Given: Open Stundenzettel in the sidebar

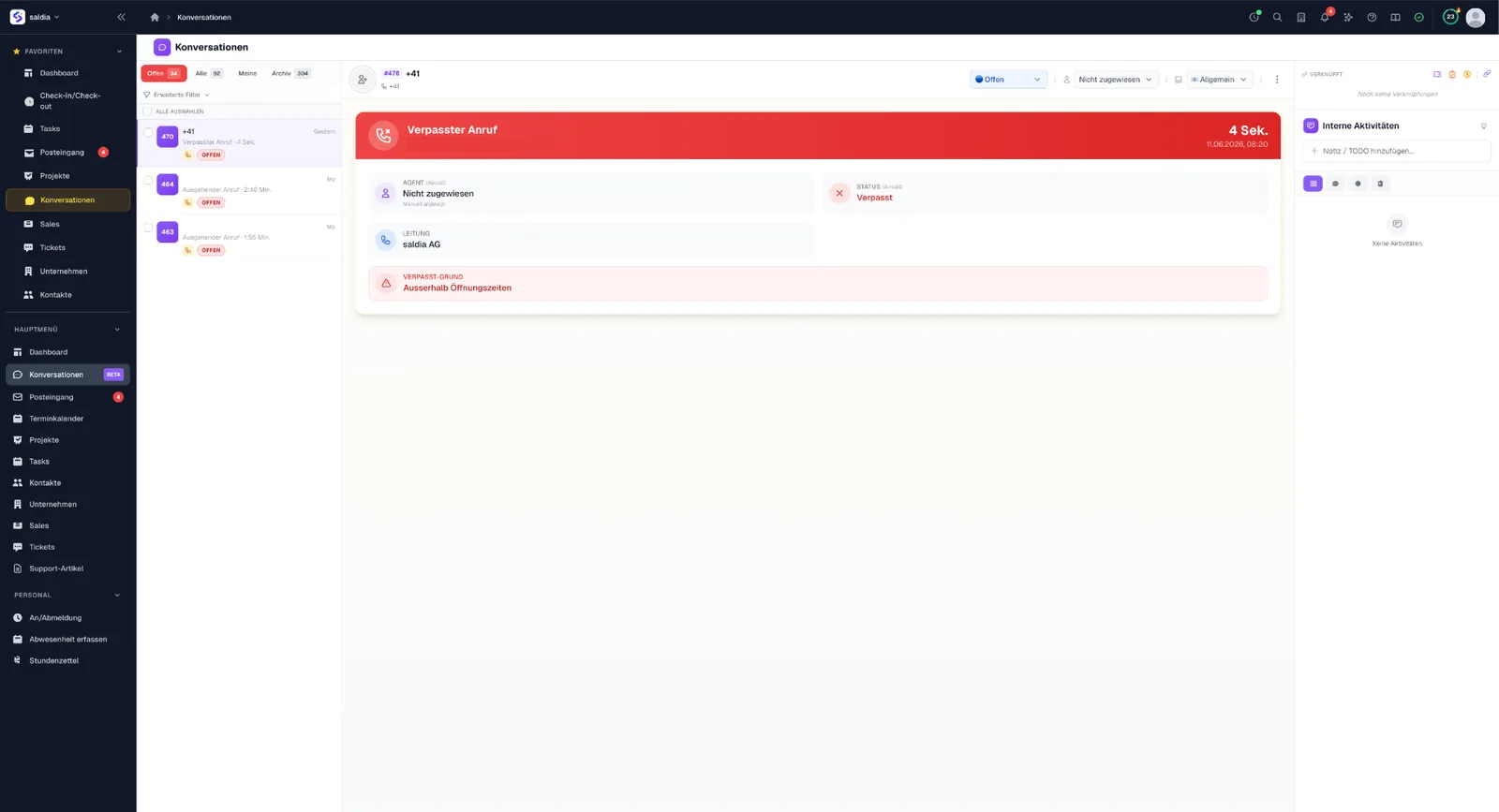Looking at the screenshot, I should point(53,660).
